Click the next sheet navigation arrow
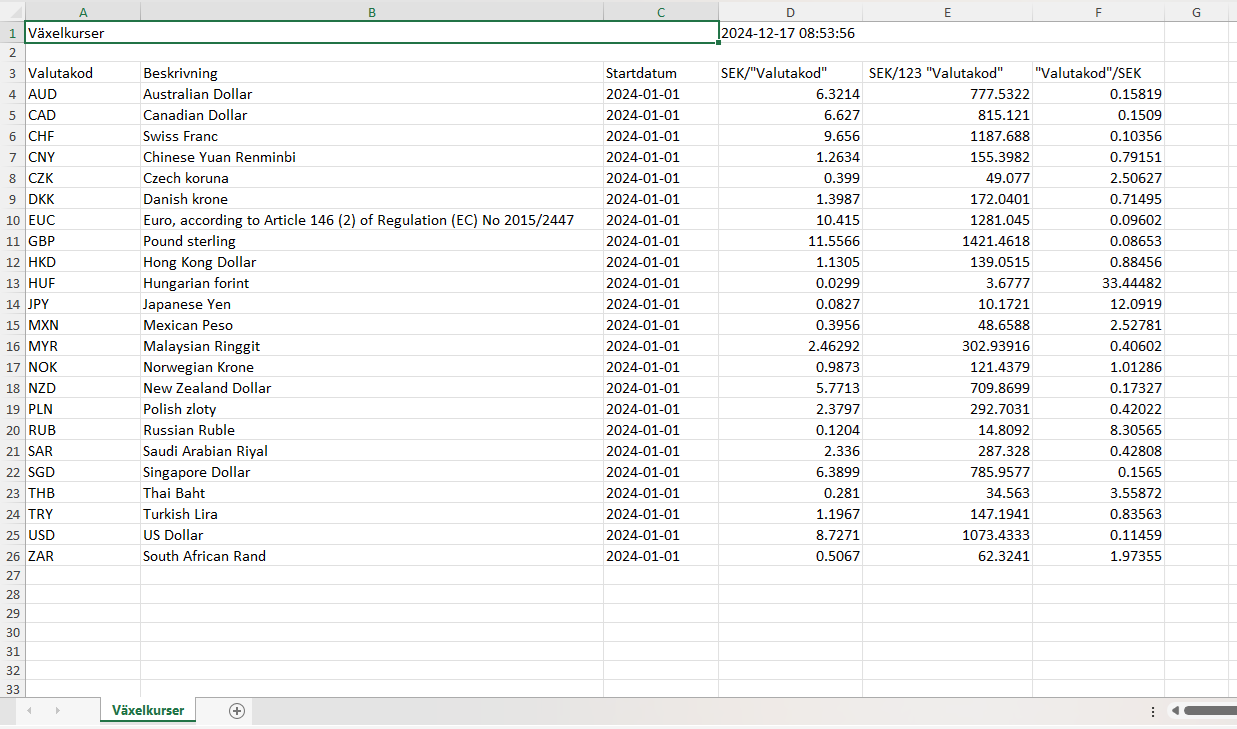 (56, 711)
